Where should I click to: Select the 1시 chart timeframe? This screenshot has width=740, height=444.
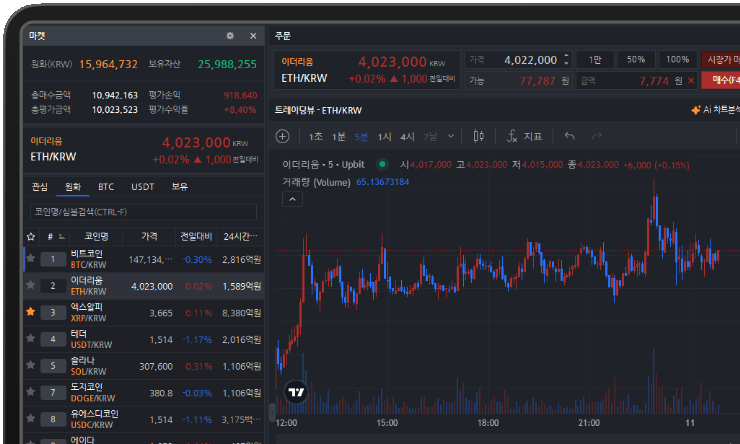[385, 136]
